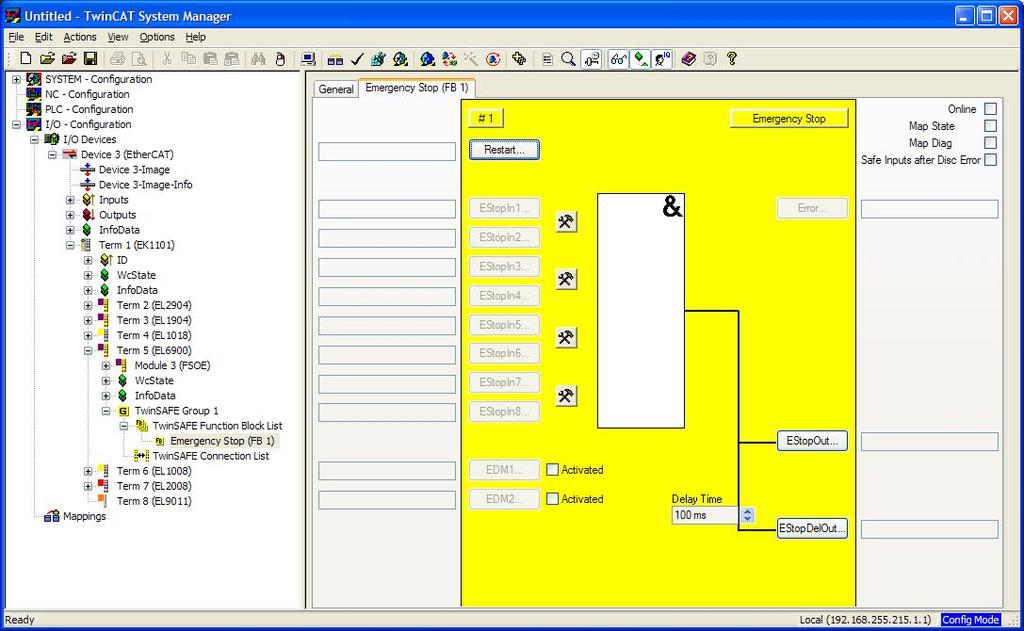Click the computer monitor target system icon
This screenshot has width=1024, height=631.
pos(308,59)
